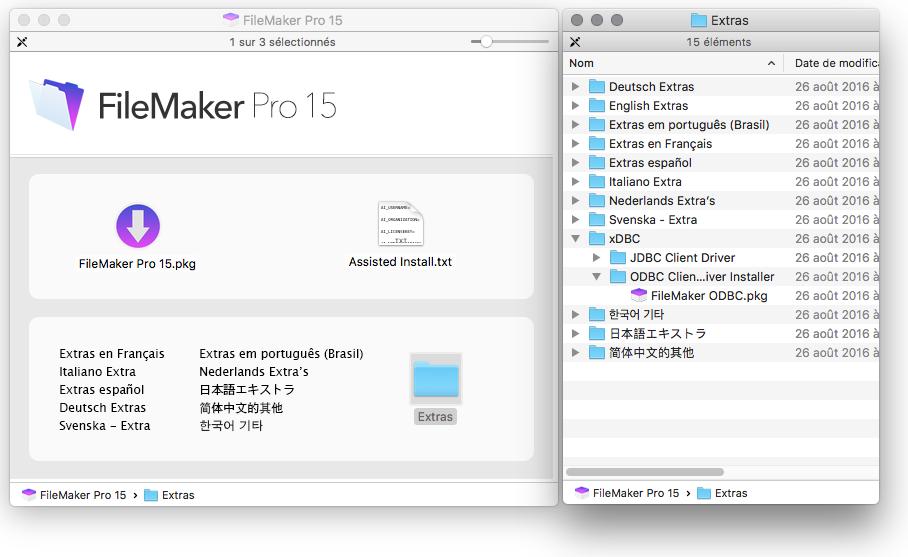The width and height of the screenshot is (908, 557).
Task: Click Extras in left window path bar
Action: [x=169, y=495]
